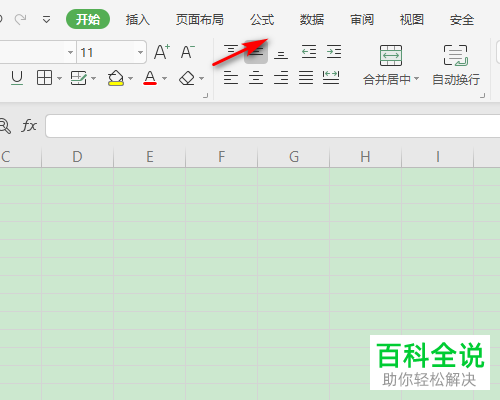Click the 自动换行 wrap text button
Screen dimensions: 500x400
pyautogui.click(x=456, y=65)
